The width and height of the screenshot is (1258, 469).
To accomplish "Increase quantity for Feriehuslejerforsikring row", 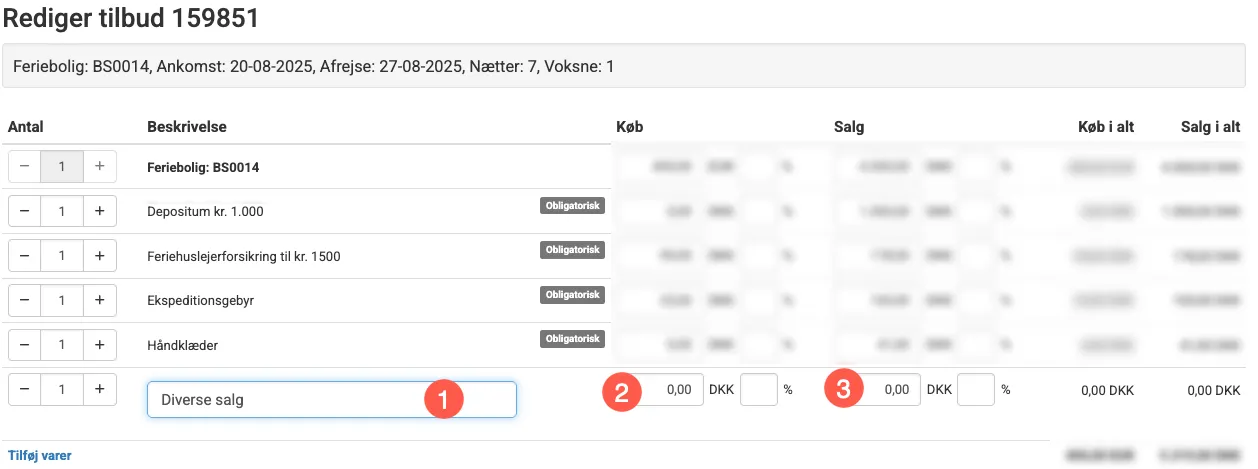I will point(99,256).
